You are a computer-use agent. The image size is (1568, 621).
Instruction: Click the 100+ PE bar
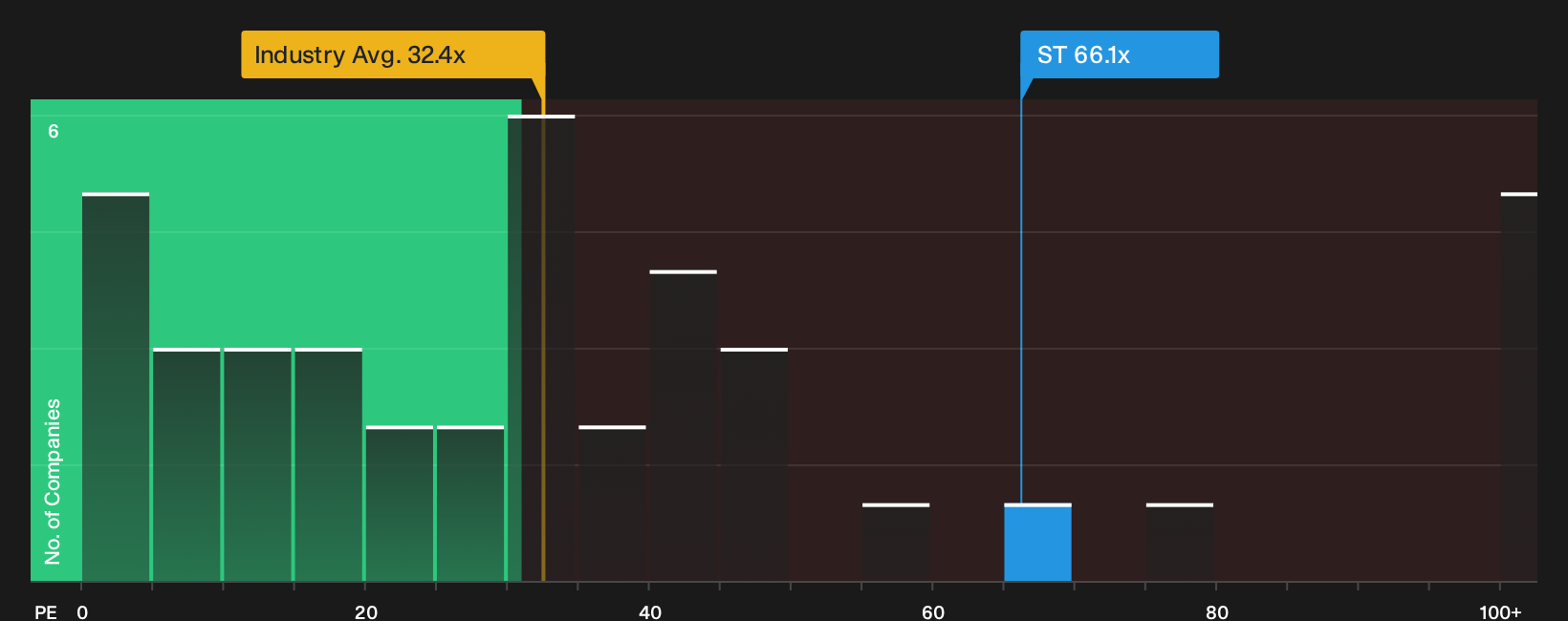(1519, 387)
